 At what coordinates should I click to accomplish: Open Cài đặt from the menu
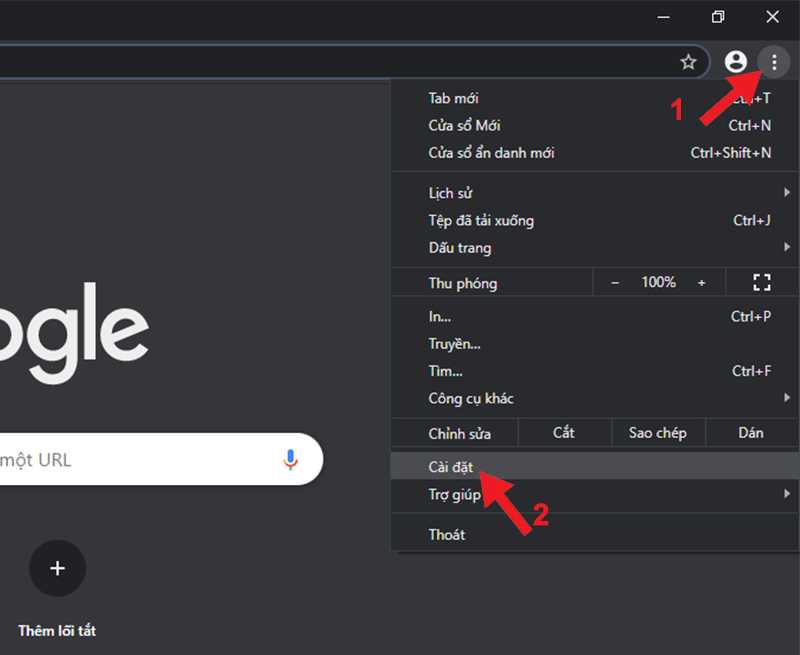pos(449,466)
